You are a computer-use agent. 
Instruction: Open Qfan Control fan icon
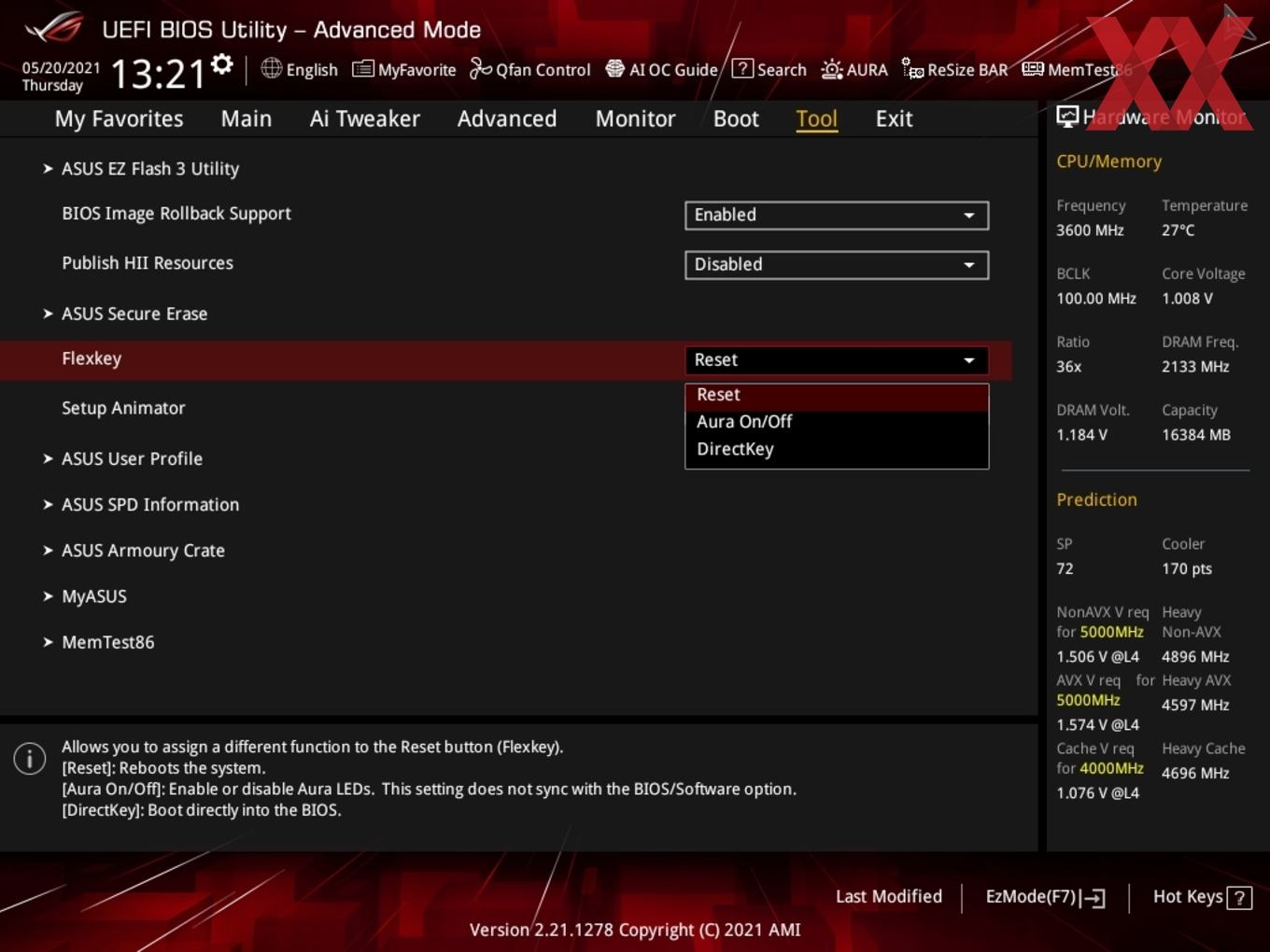click(480, 68)
